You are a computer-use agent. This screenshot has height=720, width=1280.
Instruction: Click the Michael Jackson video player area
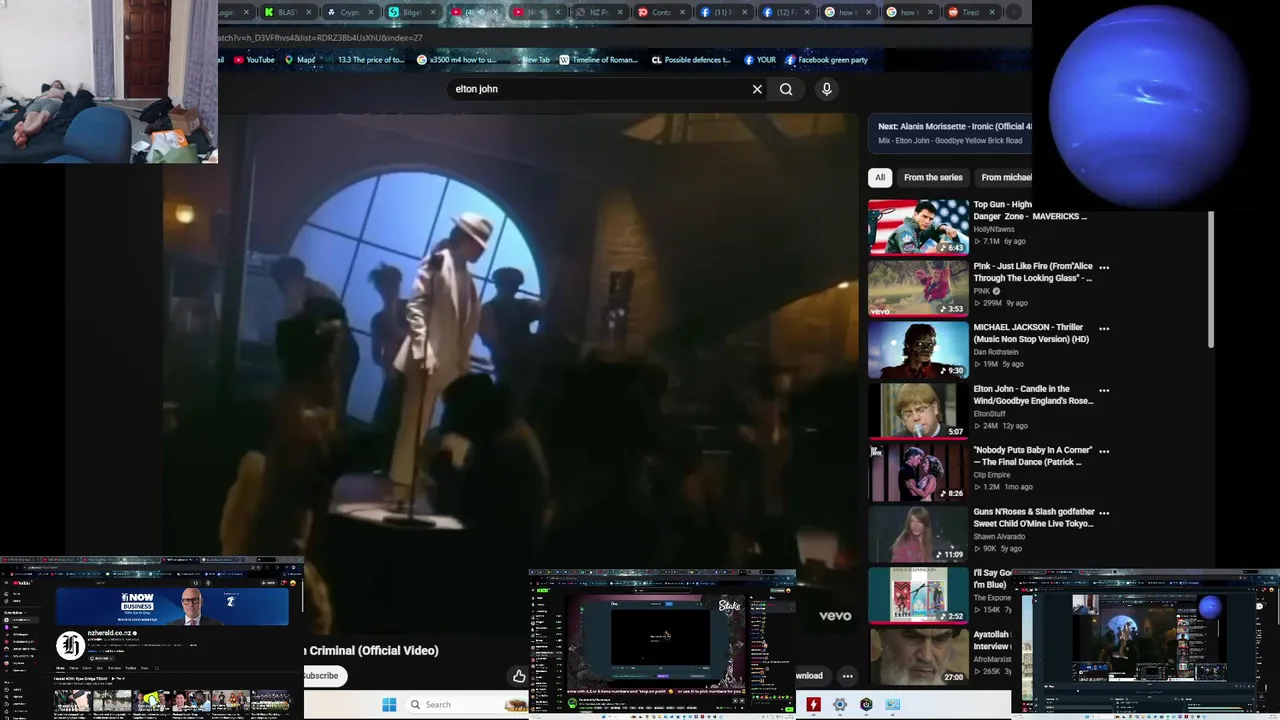pyautogui.click(x=510, y=340)
